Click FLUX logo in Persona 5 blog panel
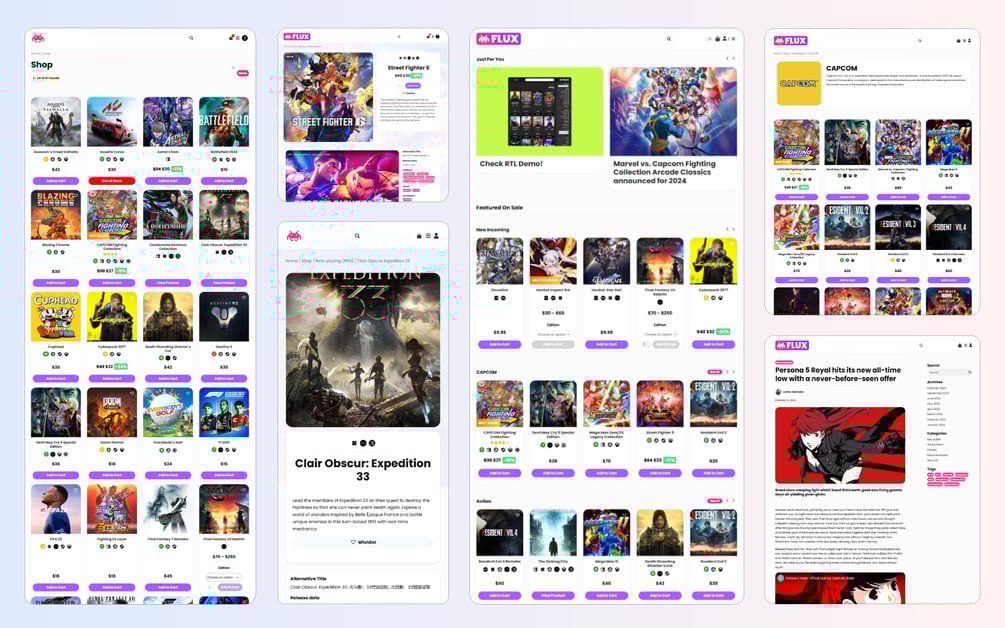Viewport: 1005px width, 628px height. [792, 345]
